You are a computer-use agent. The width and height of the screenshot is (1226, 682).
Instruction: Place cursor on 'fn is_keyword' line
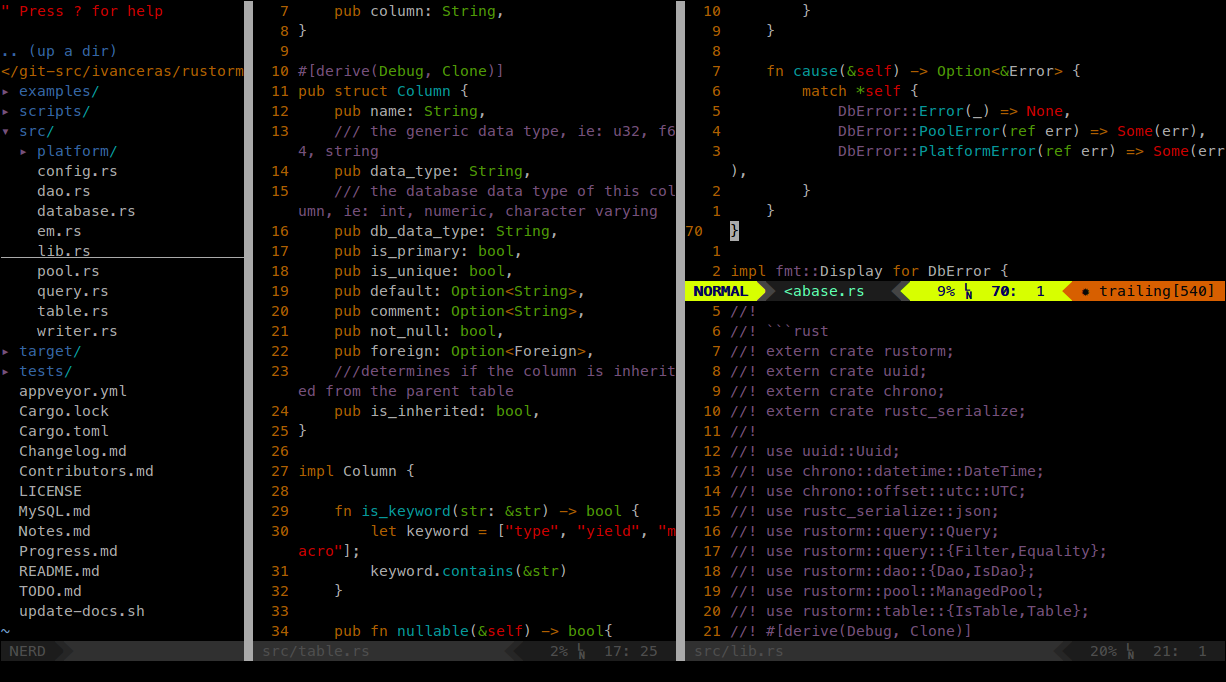pyautogui.click(x=487, y=511)
